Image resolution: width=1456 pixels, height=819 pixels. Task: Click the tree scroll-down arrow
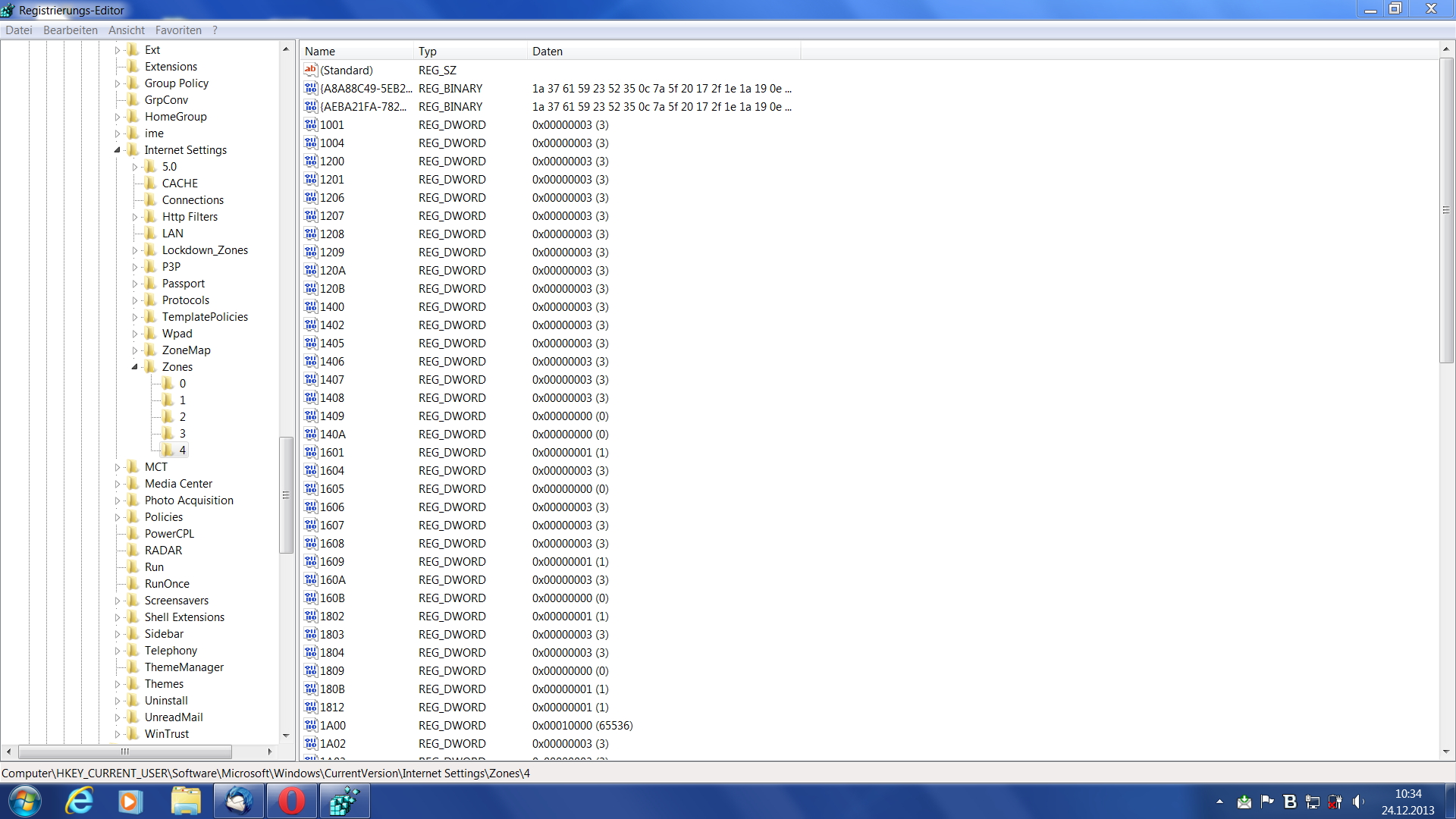click(286, 736)
